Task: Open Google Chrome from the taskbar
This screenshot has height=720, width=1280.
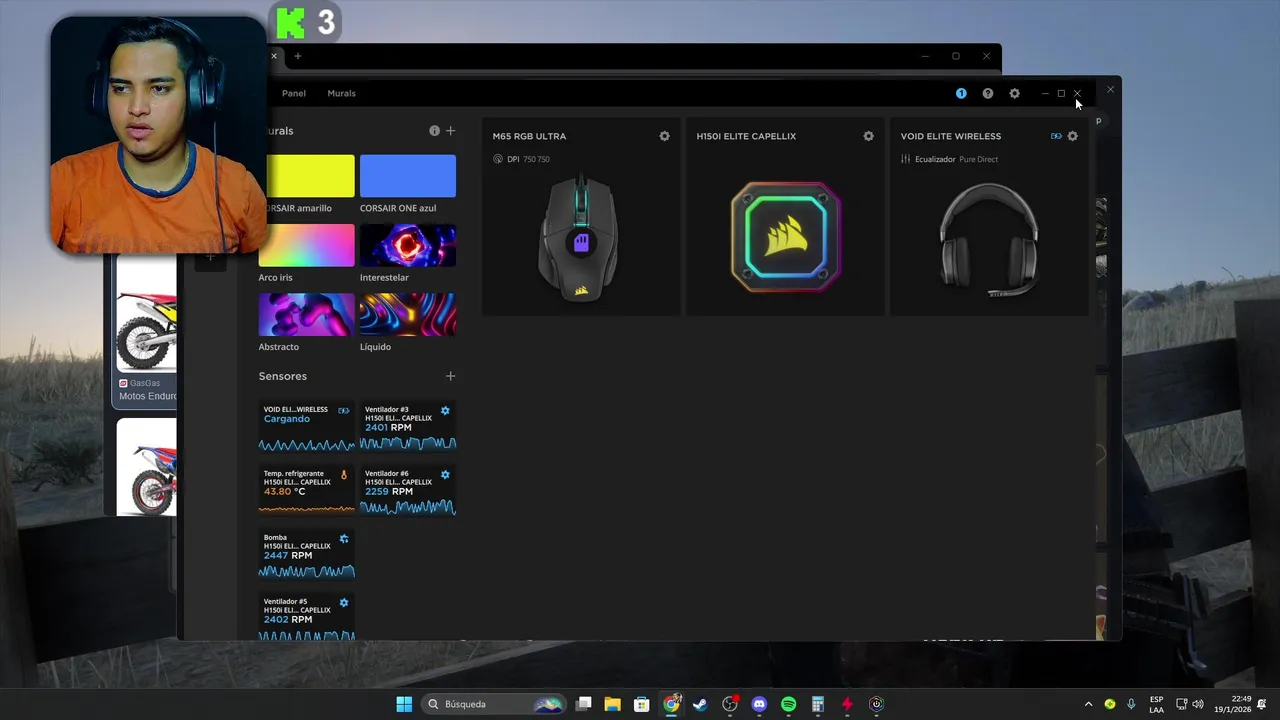Action: coord(672,704)
